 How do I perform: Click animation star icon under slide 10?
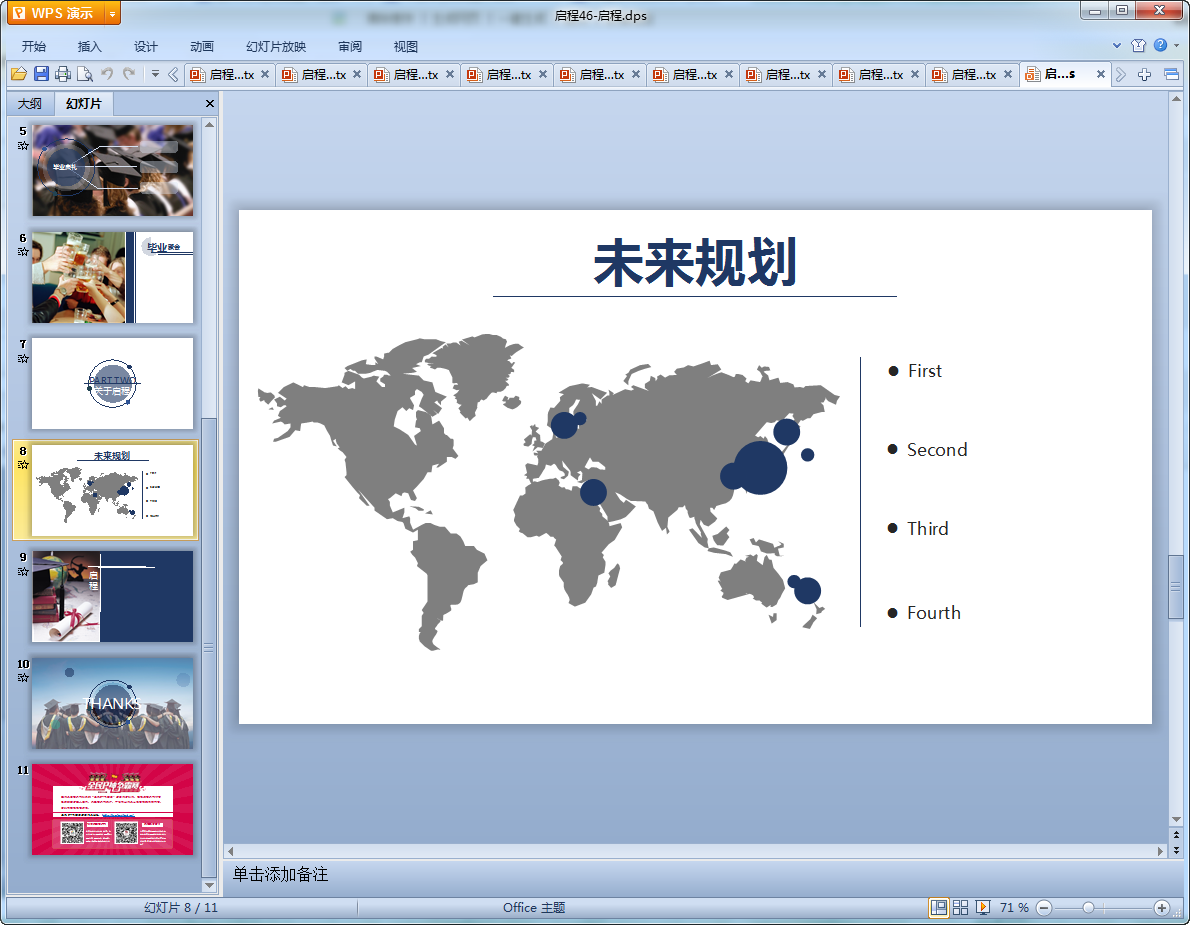pyautogui.click(x=23, y=678)
